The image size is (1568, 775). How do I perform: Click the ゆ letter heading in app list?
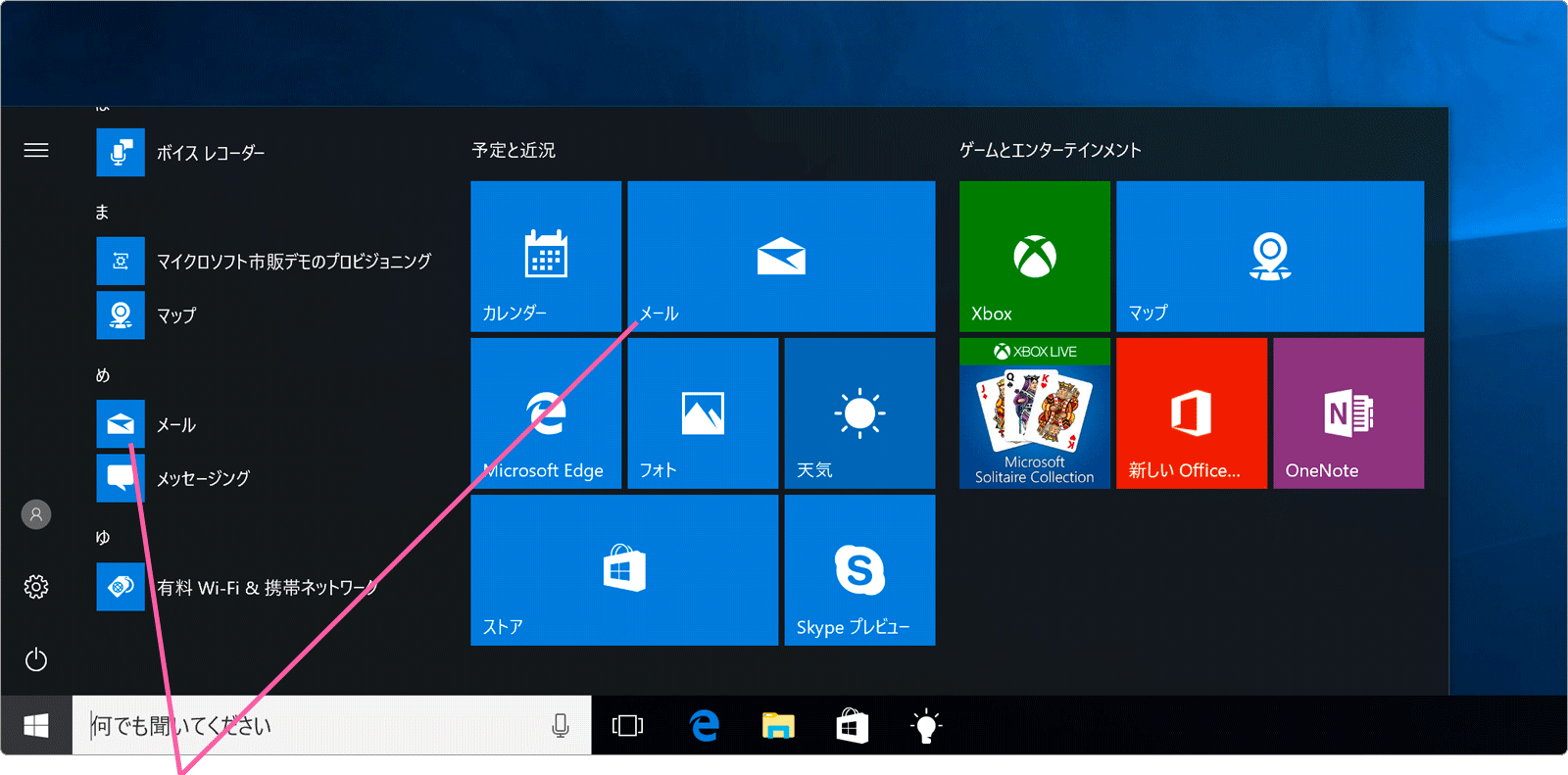(102, 537)
